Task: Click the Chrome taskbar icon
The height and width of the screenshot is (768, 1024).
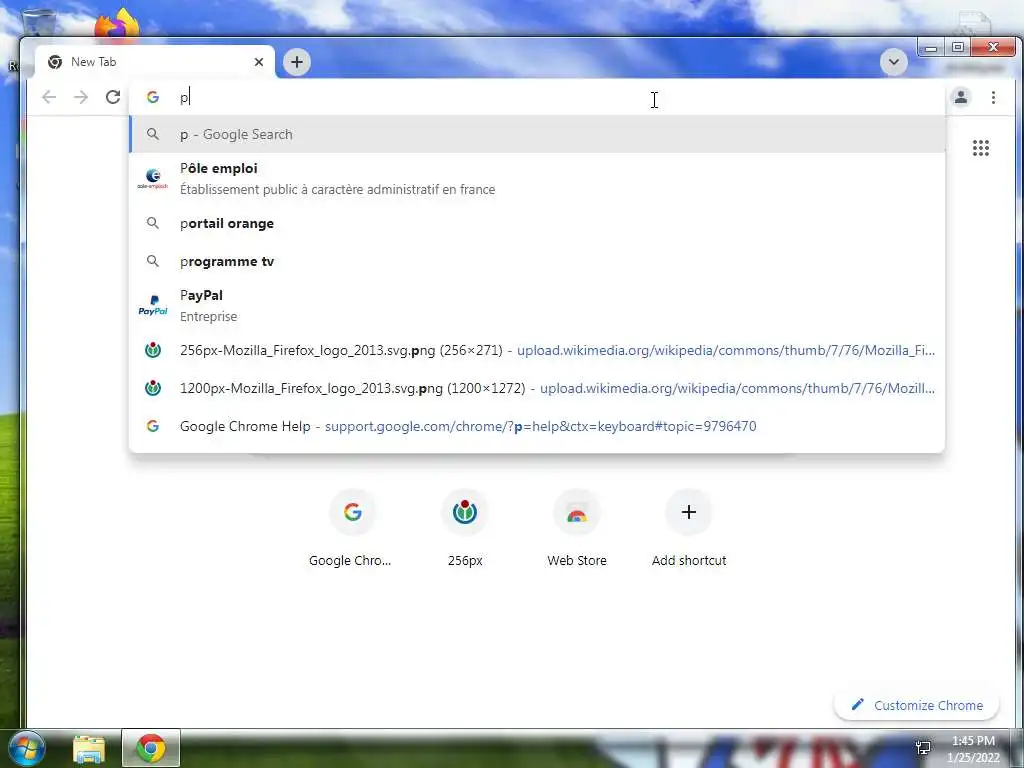Action: (151, 748)
